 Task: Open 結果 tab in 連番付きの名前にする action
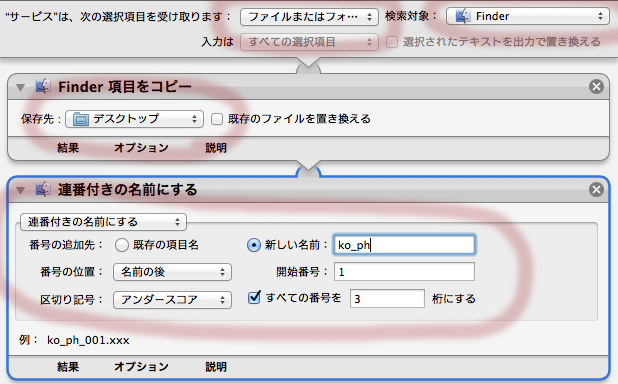[68, 367]
